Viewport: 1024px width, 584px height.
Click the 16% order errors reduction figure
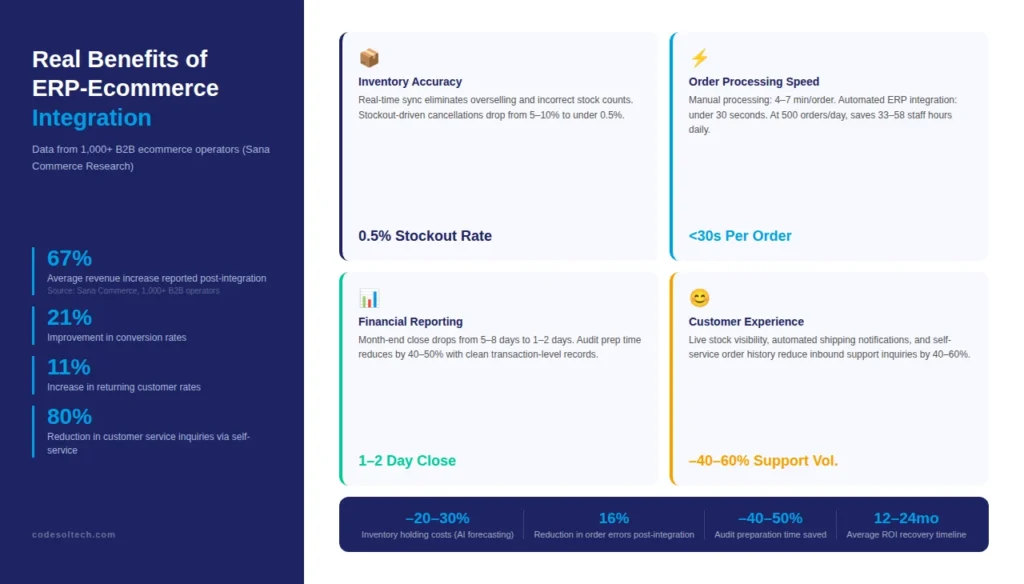[x=614, y=518]
